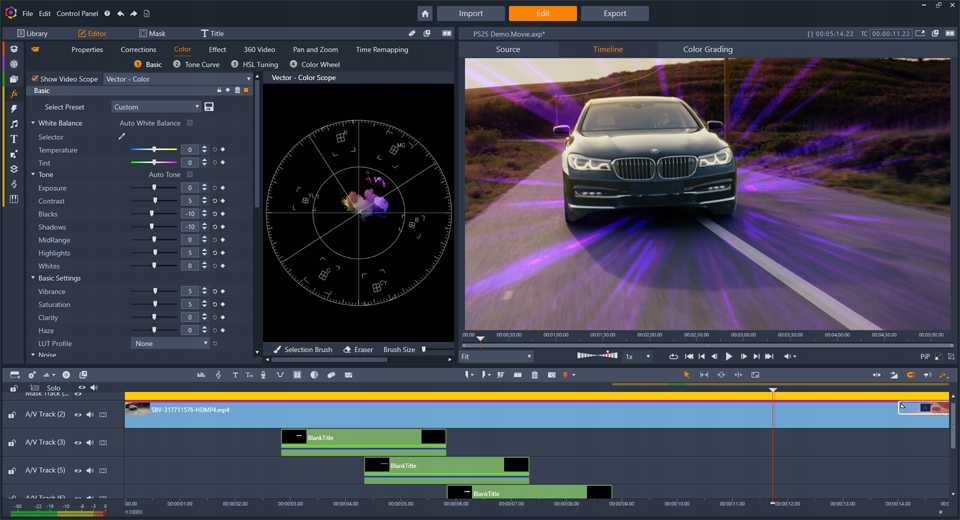This screenshot has width=960, height=520.
Task: Click the Home icon button
Action: pyautogui.click(x=425, y=13)
